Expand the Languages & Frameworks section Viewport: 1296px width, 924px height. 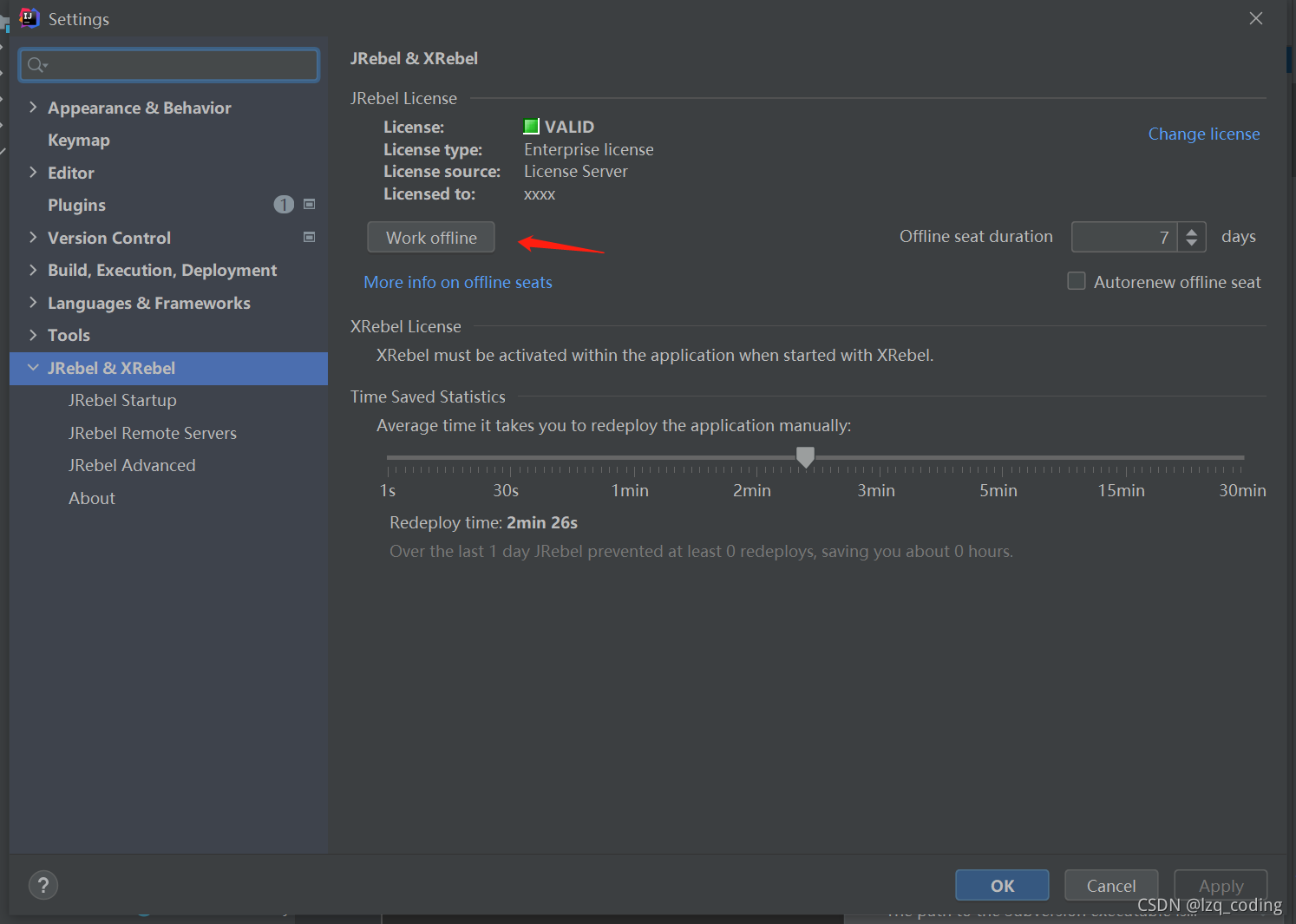point(33,302)
